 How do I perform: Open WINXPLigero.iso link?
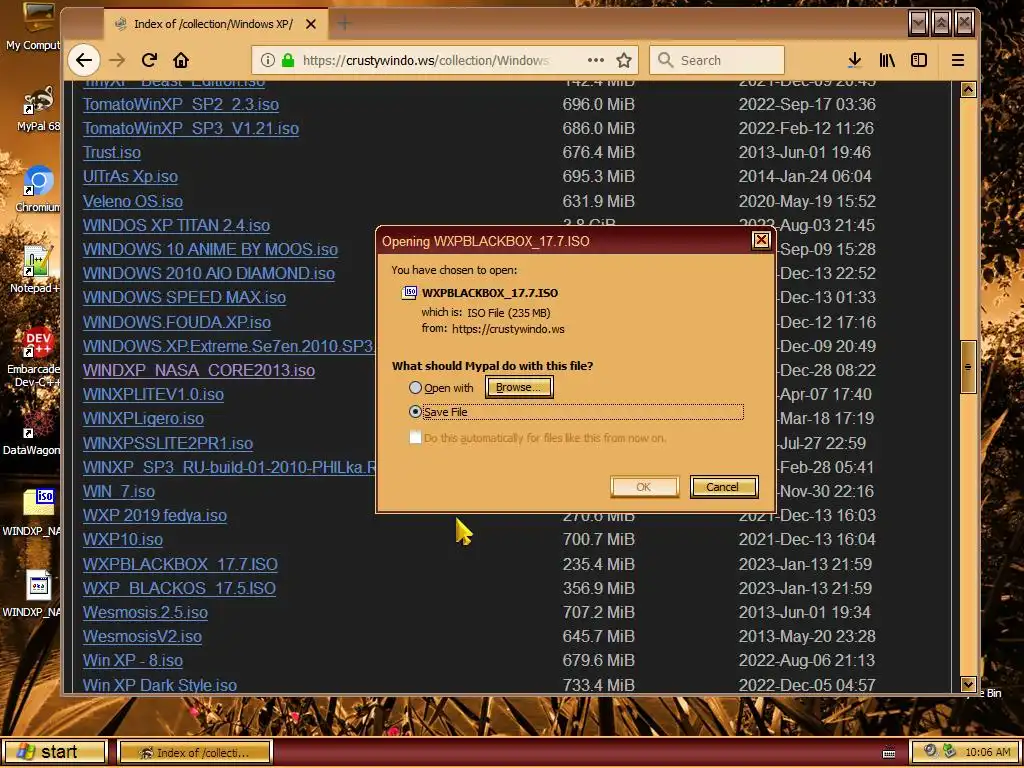[144, 419]
